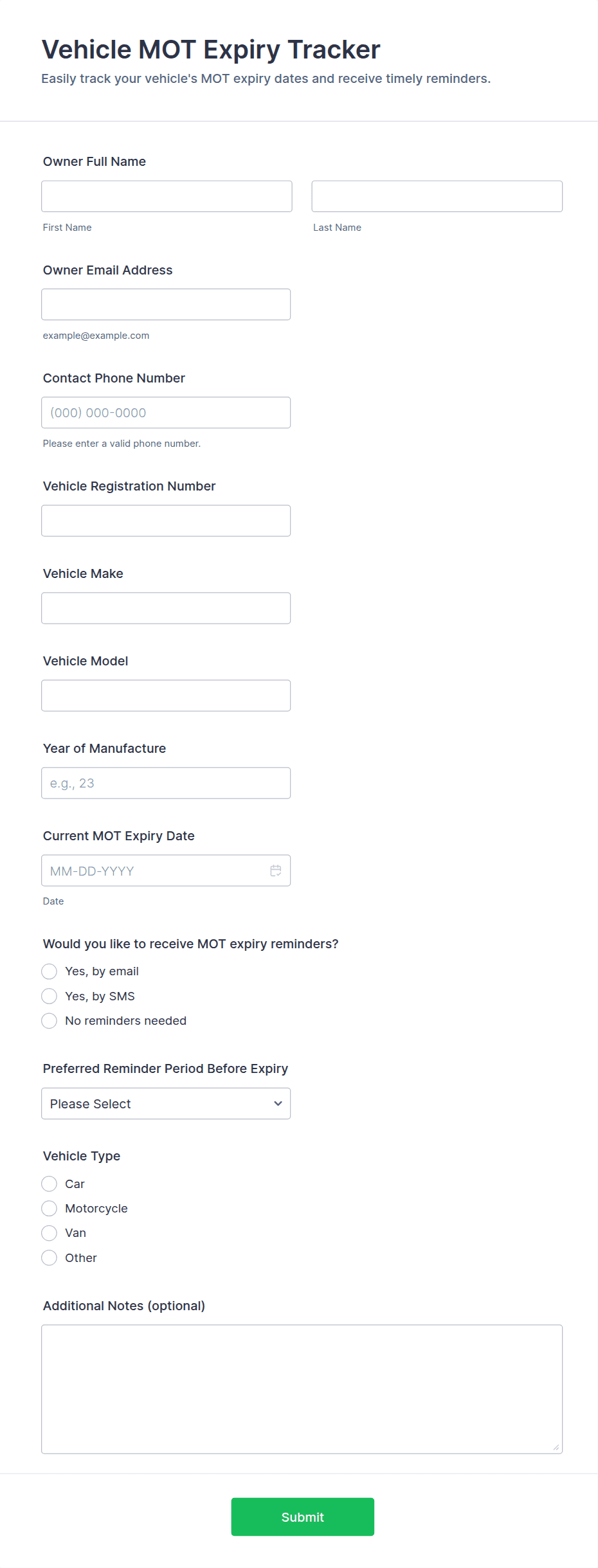Focus the Vehicle Make field
Screen dimensions: 598x1568
point(166,608)
